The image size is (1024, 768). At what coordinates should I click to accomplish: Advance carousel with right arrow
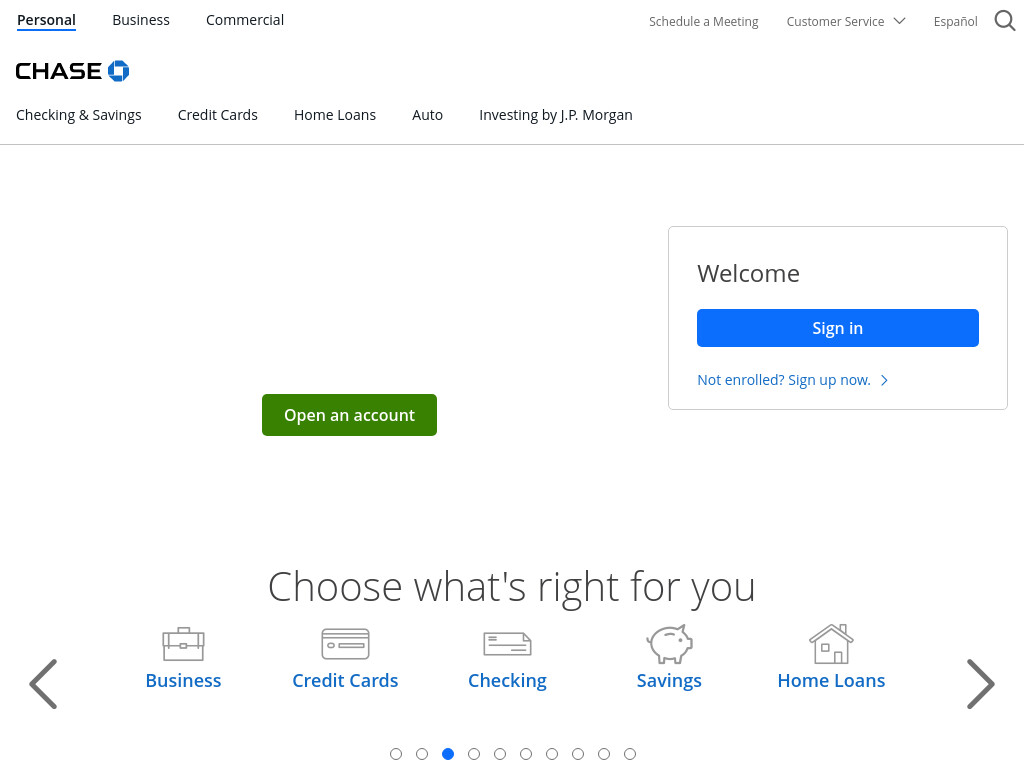tap(980, 684)
